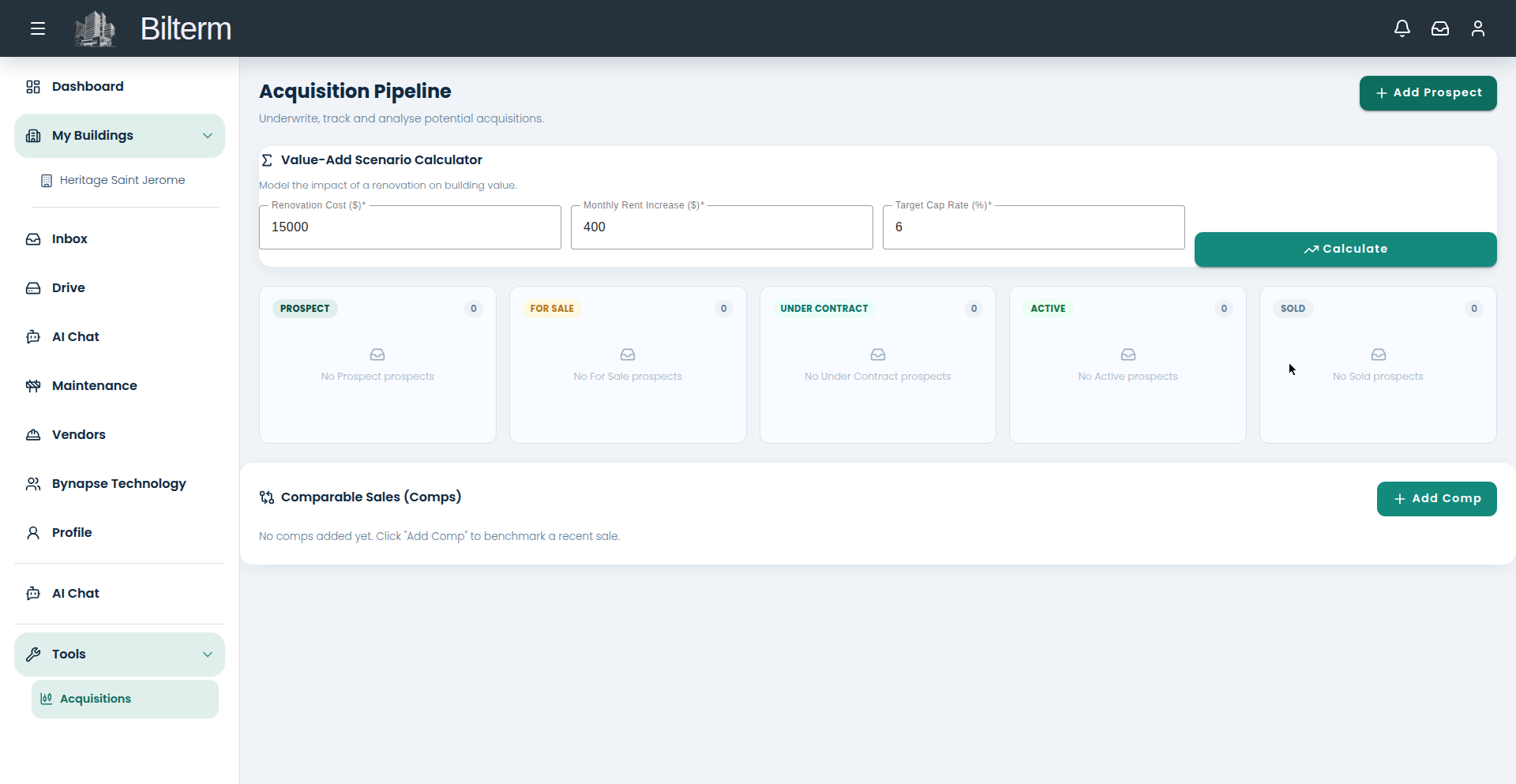Click the count badge in PROSPECT column
Image resolution: width=1516 pixels, height=784 pixels.
[474, 309]
